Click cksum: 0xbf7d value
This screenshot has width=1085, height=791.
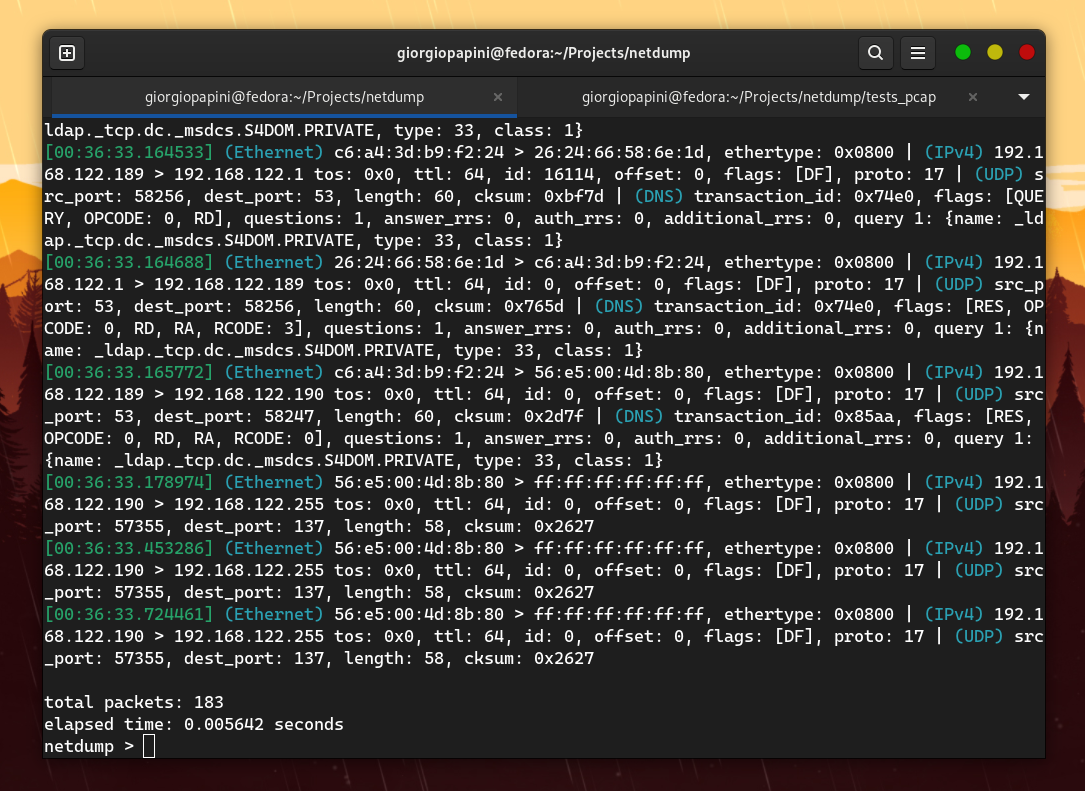point(539,197)
